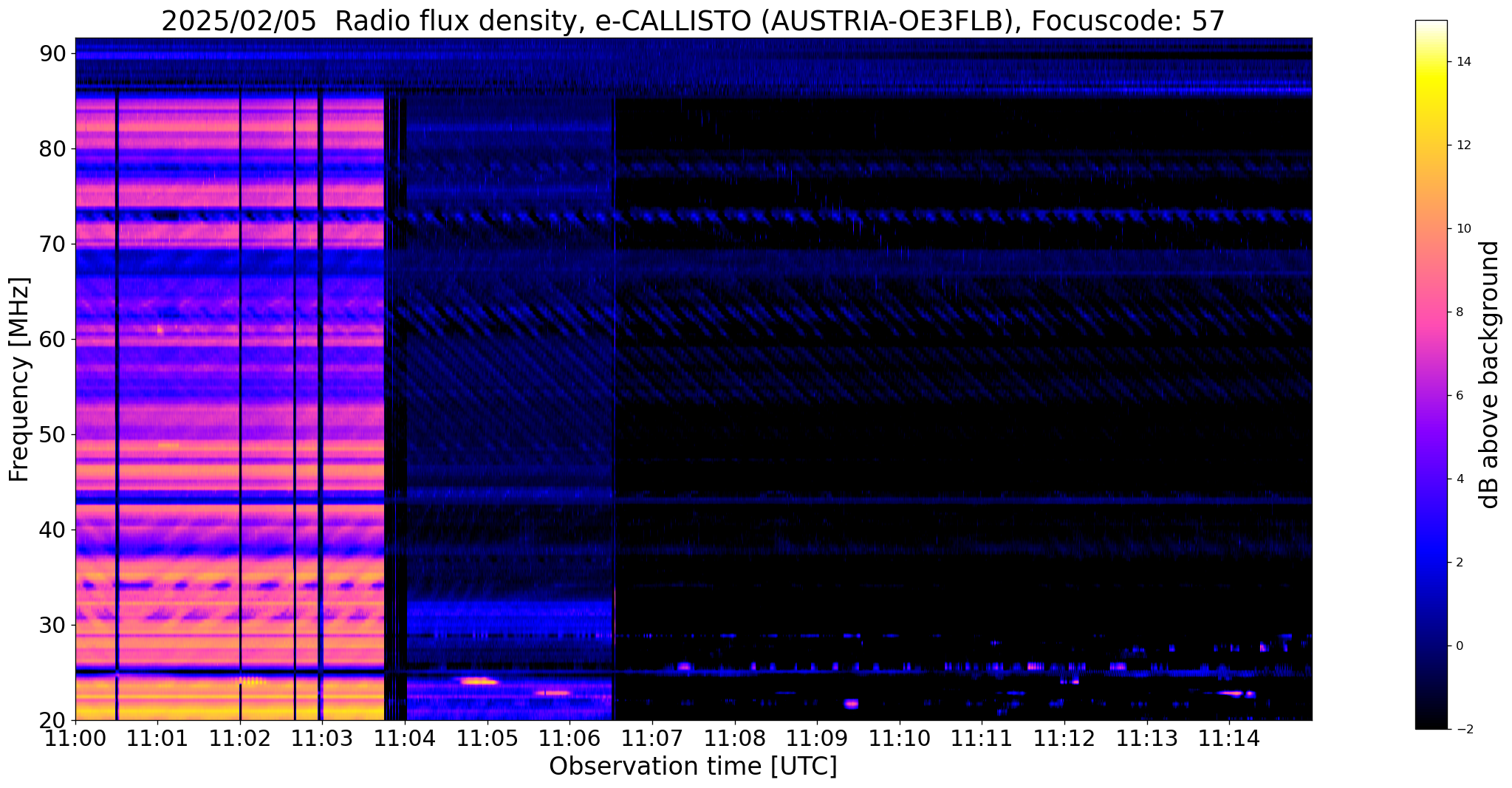Click the 30 MHz frequency tick label
The width and height of the screenshot is (1512, 788).
[53, 625]
